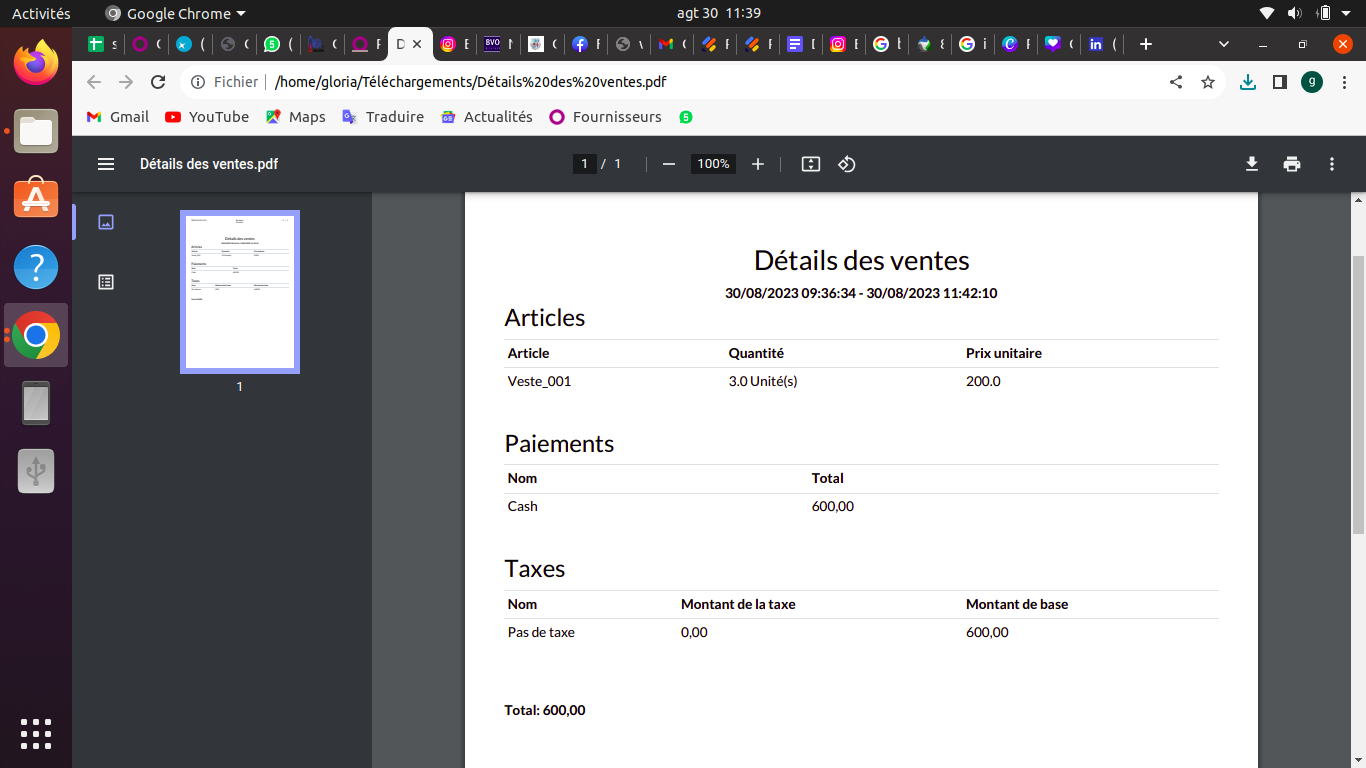Viewport: 1366px width, 768px height.
Task: Bookmark this page with the star
Action: (x=1208, y=82)
